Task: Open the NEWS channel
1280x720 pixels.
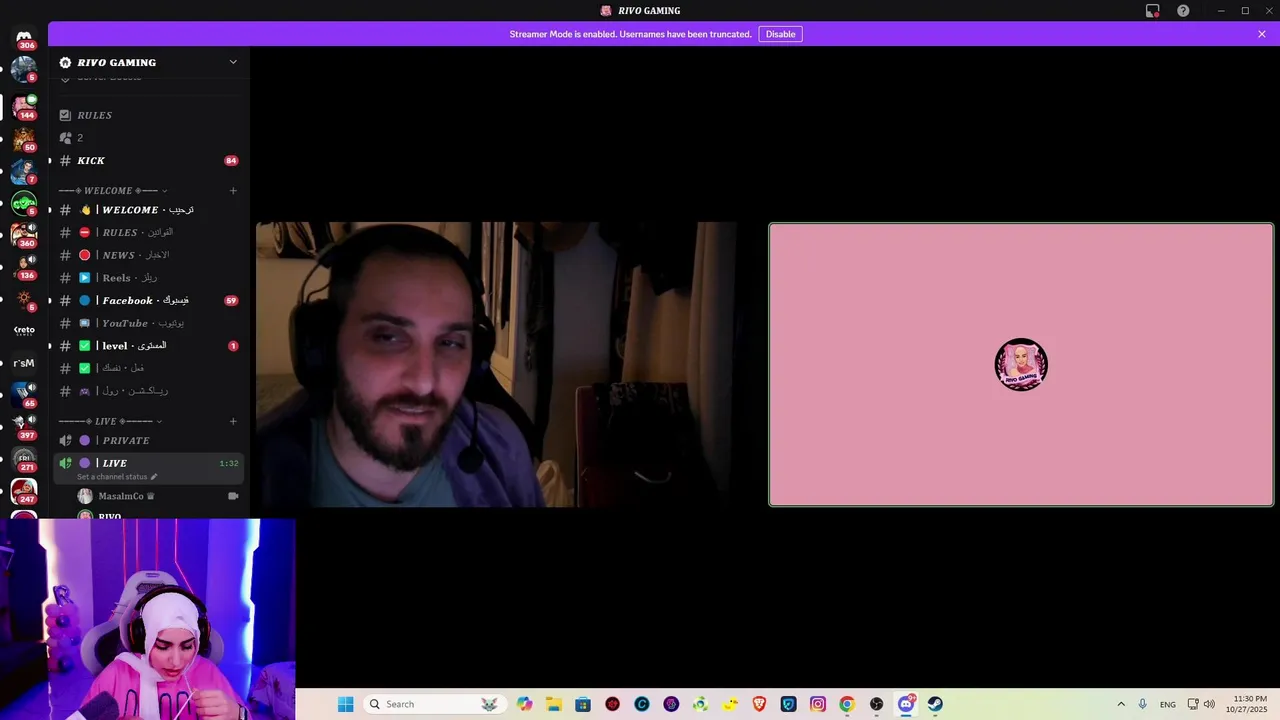Action: (x=149, y=255)
